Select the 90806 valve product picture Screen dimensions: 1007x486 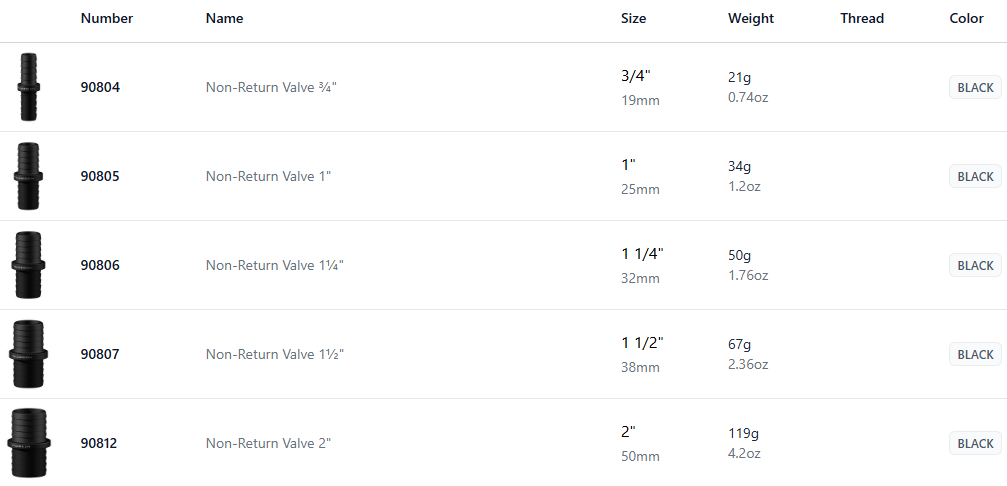click(28, 265)
